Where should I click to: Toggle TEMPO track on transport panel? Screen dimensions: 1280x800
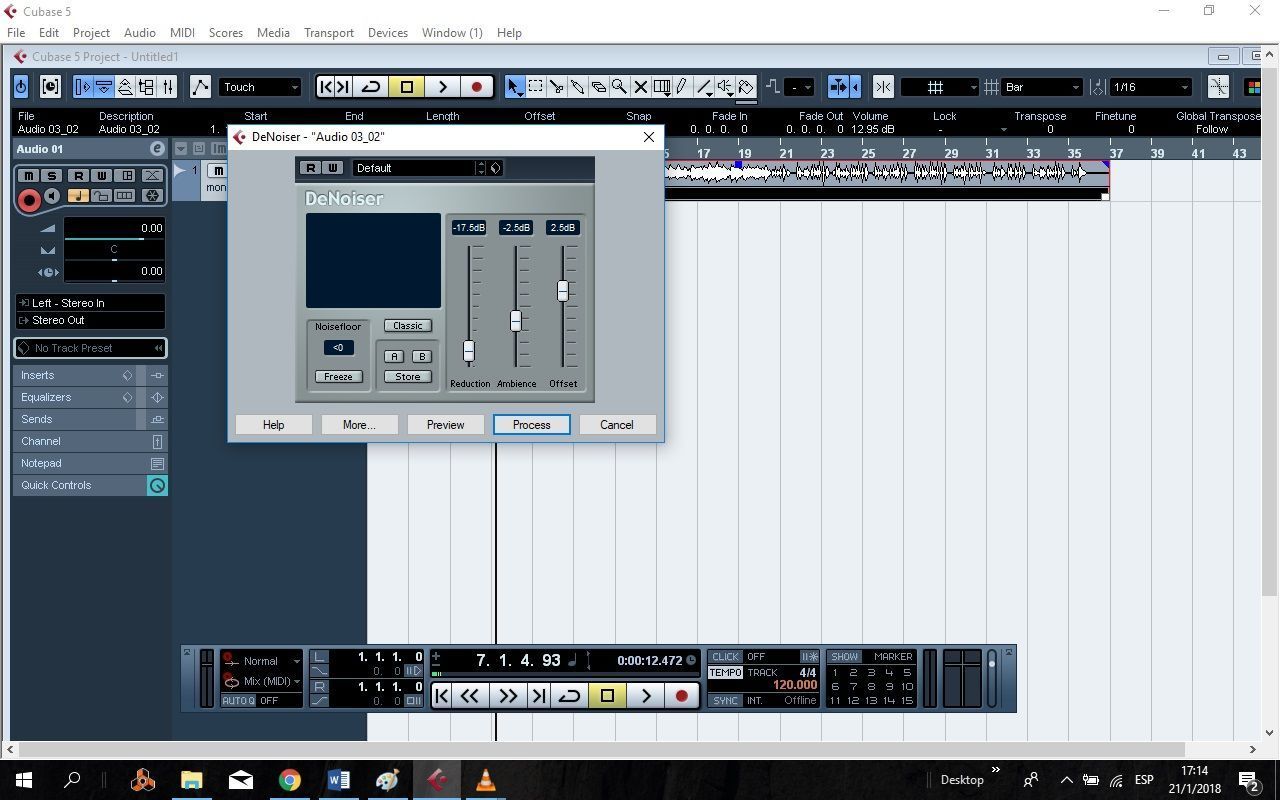click(725, 673)
